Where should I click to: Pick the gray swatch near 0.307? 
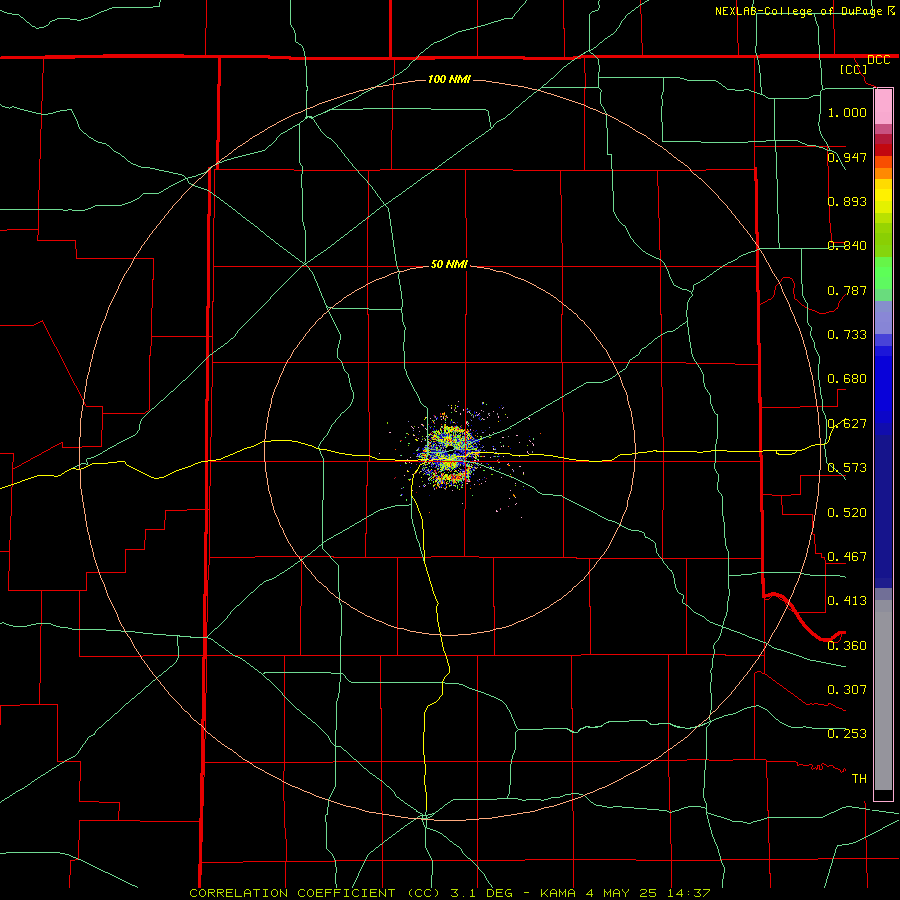click(x=883, y=700)
